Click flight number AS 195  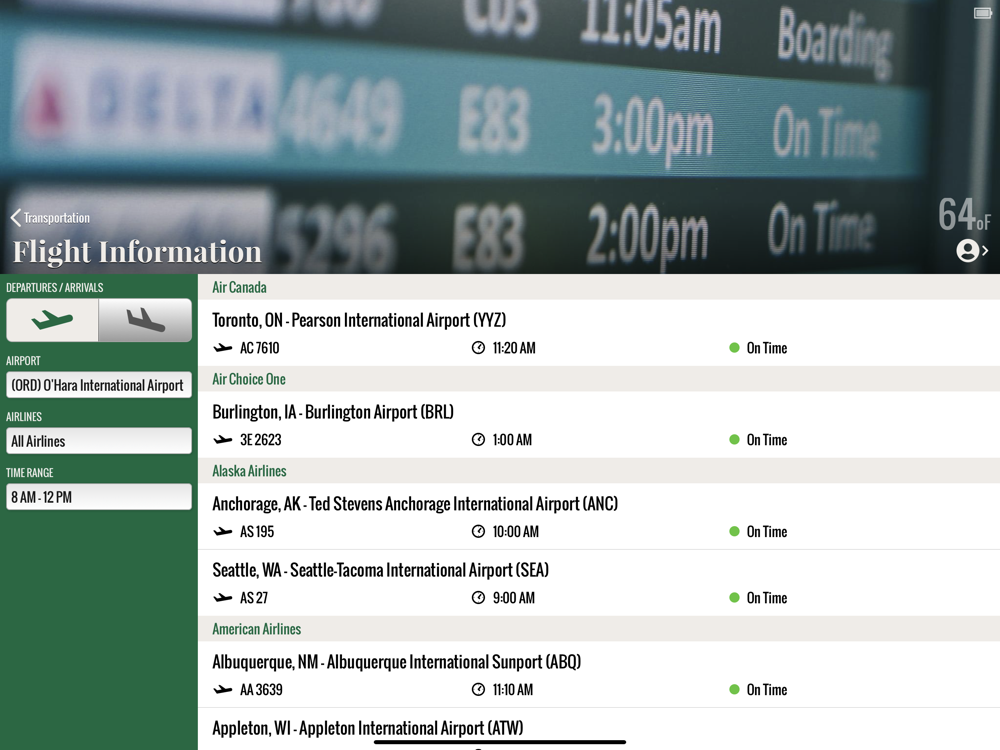(x=257, y=532)
